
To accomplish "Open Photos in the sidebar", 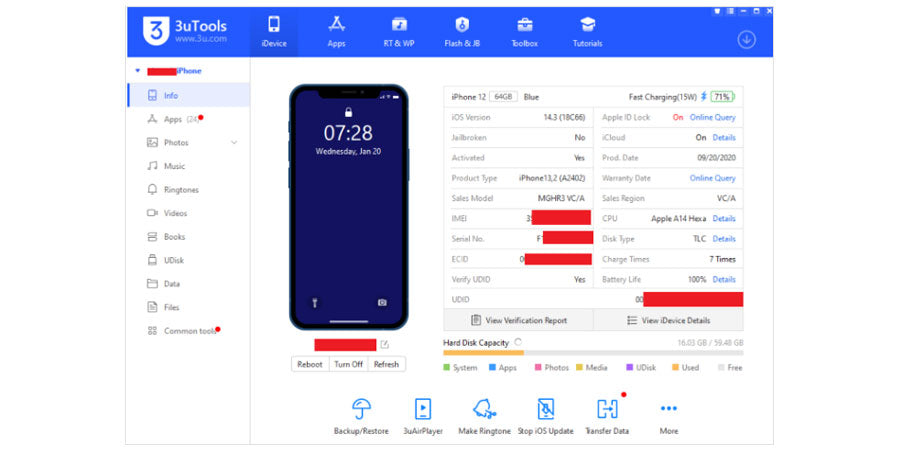I will (188, 142).
